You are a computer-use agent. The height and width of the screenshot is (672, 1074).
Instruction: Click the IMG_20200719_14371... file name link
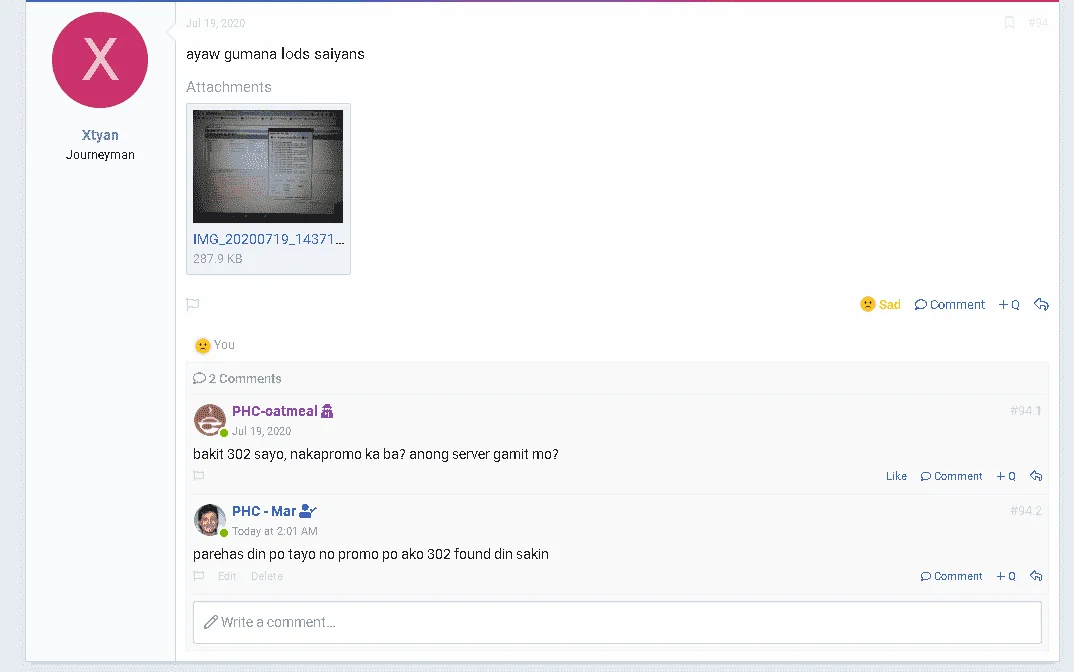(x=268, y=239)
